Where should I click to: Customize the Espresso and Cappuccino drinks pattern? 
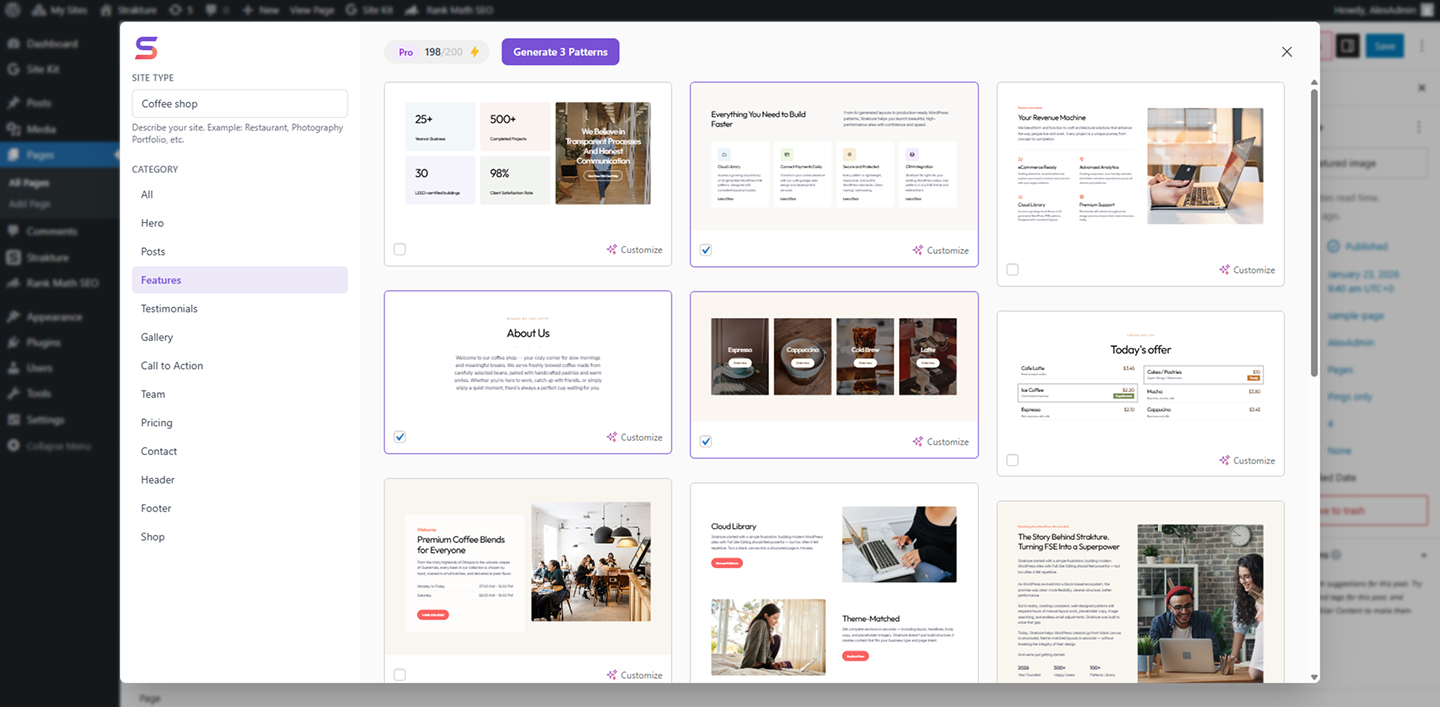click(941, 441)
